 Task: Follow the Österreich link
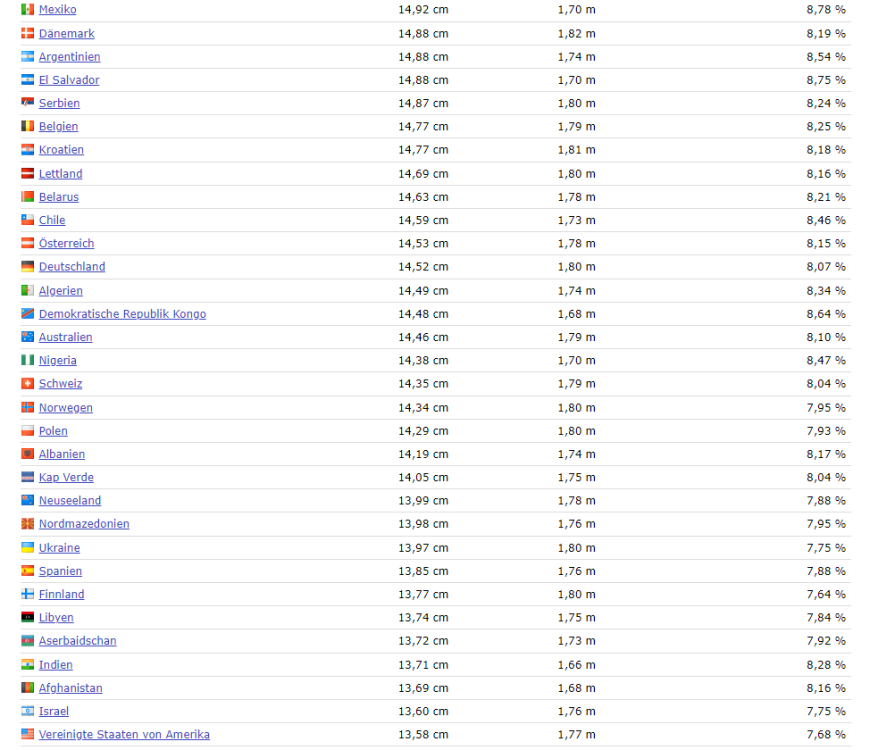coord(66,244)
